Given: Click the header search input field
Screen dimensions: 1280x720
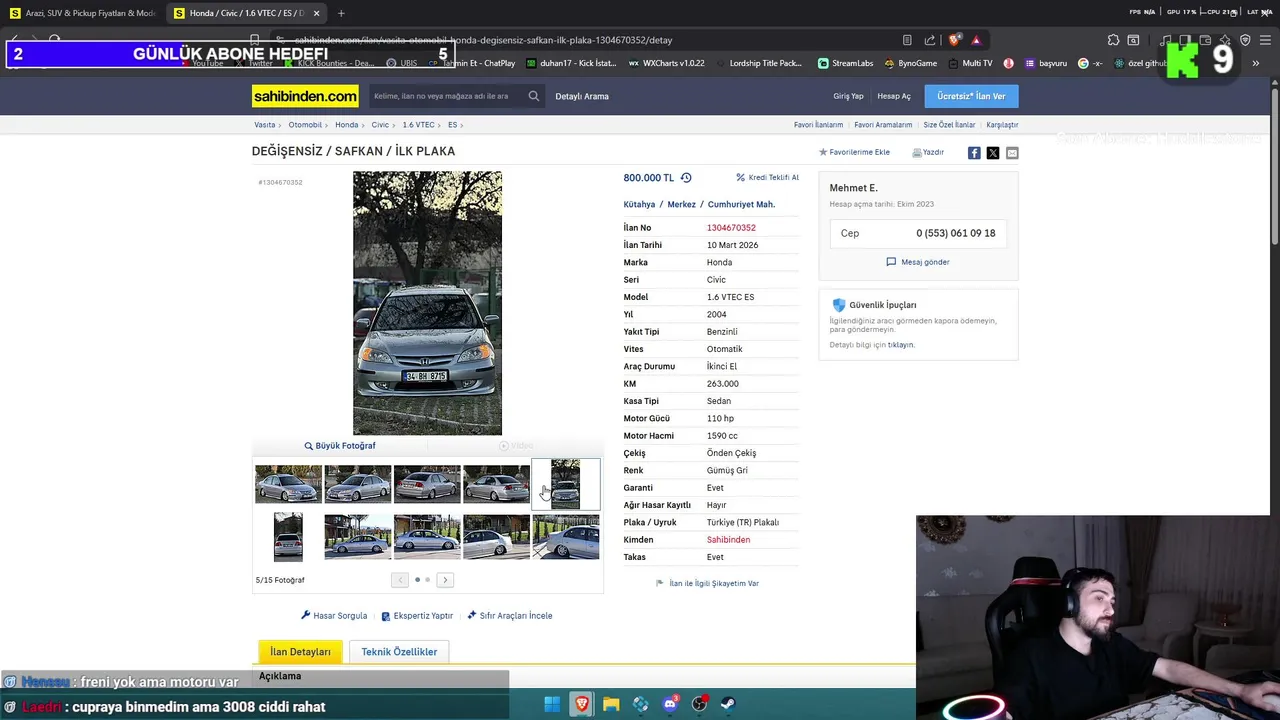Looking at the screenshot, I should [x=445, y=96].
